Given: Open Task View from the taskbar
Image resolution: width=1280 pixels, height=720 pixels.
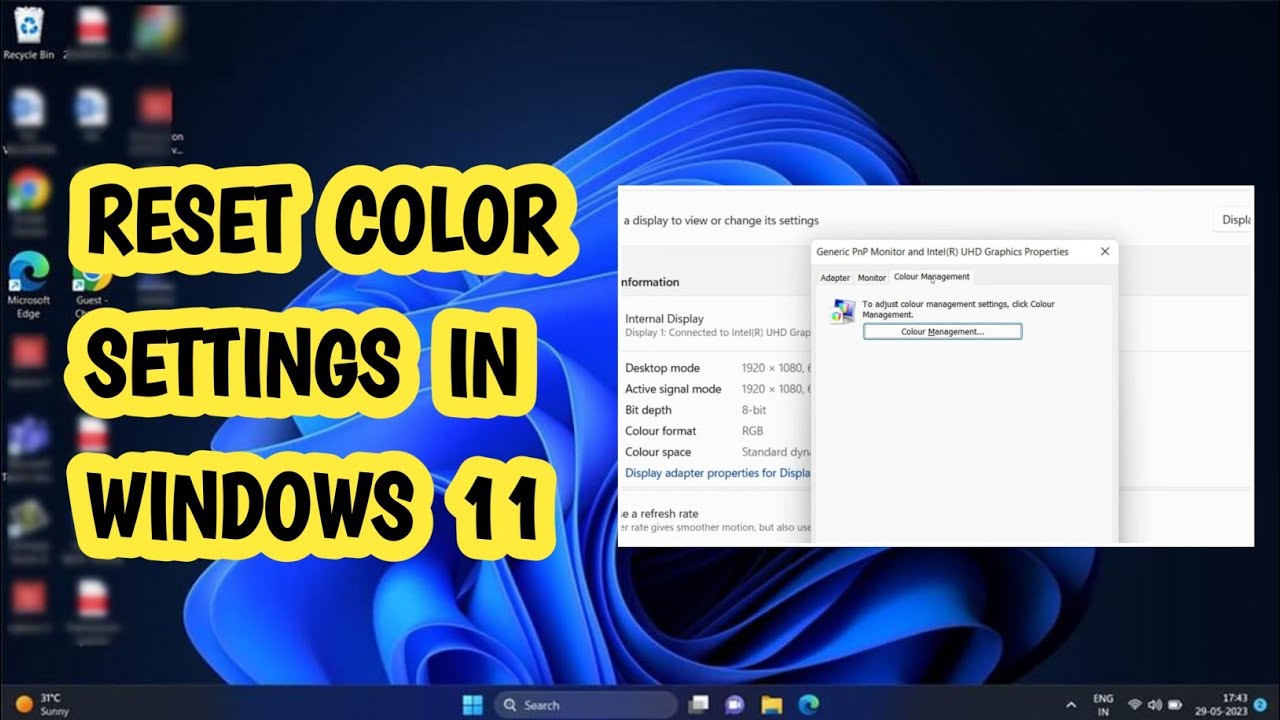Looking at the screenshot, I should point(699,704).
